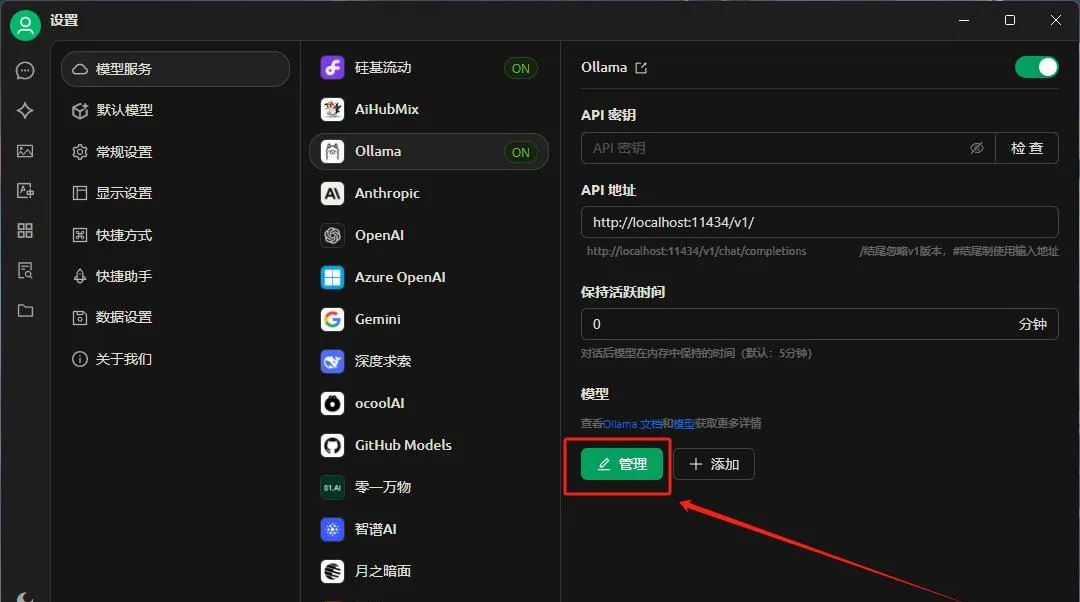Click the GitHub Models logo icon
Image resolution: width=1080 pixels, height=602 pixels.
point(333,446)
